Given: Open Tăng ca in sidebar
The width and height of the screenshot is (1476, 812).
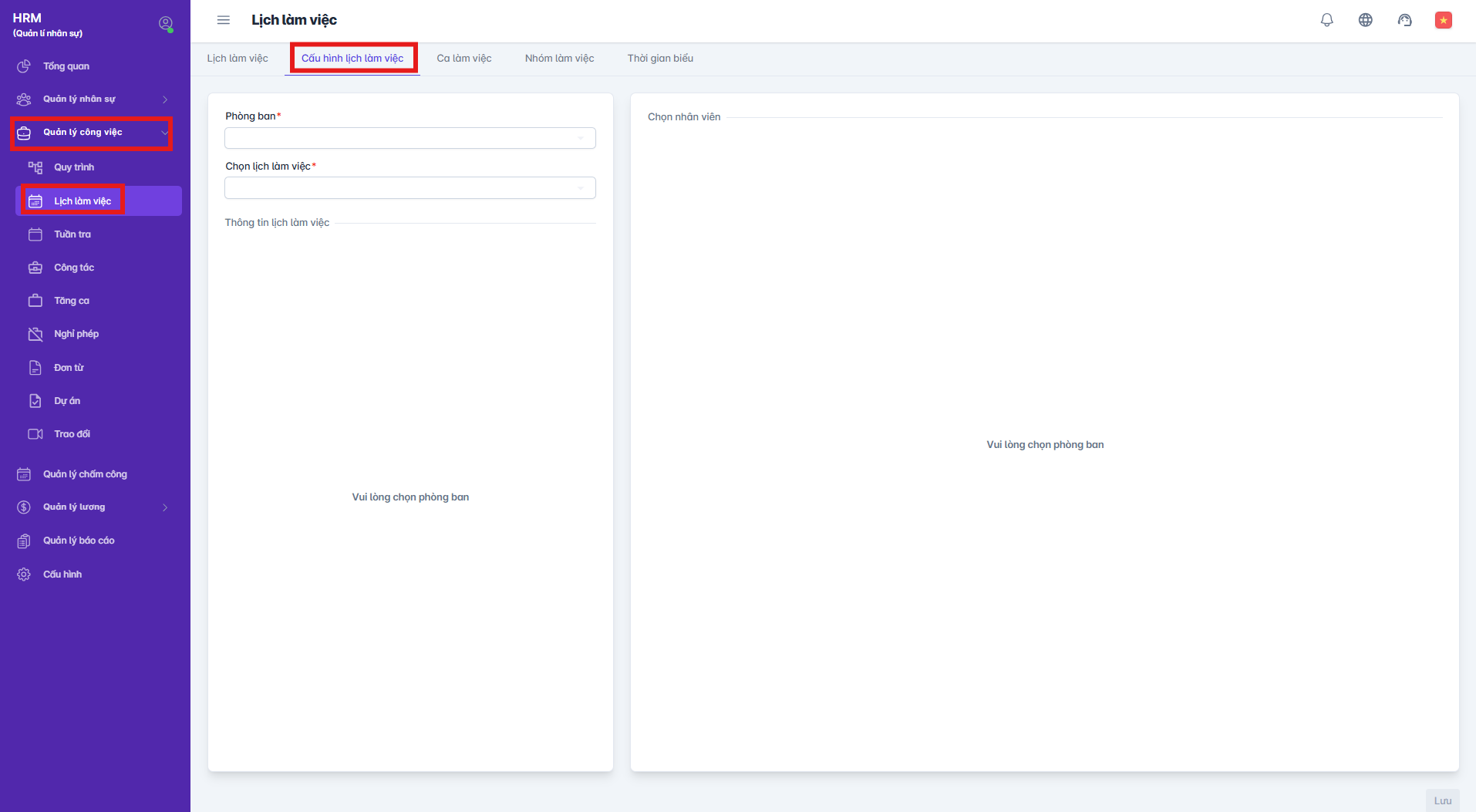Looking at the screenshot, I should point(72,301).
